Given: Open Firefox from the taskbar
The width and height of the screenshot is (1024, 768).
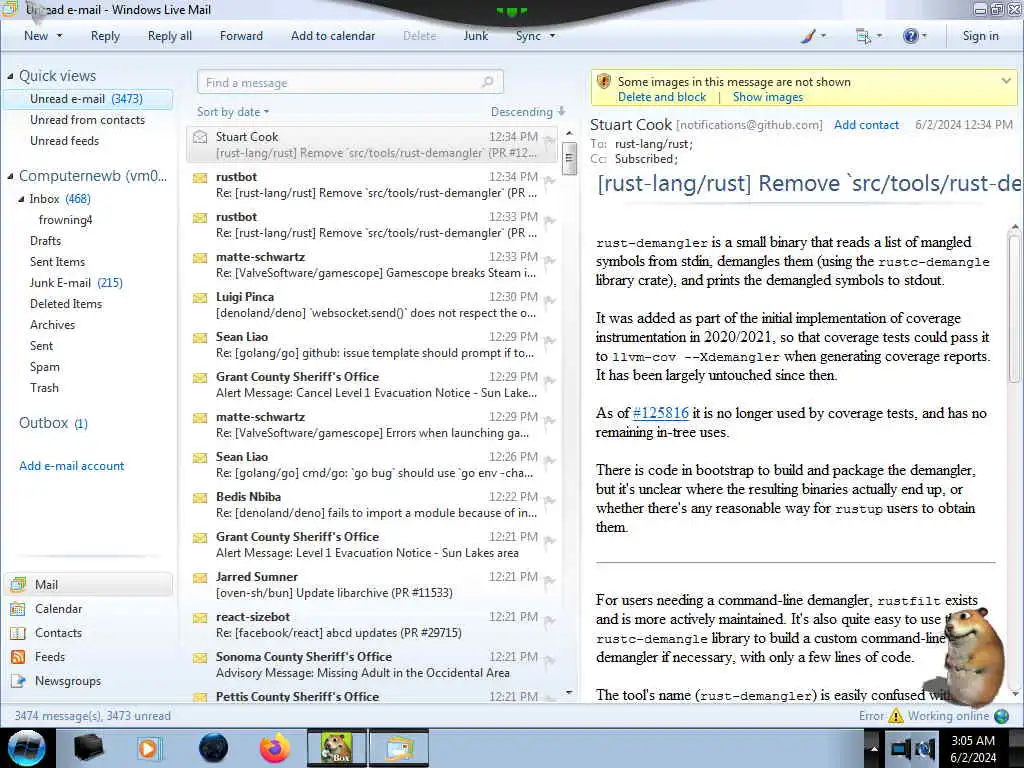Looking at the screenshot, I should 275,748.
